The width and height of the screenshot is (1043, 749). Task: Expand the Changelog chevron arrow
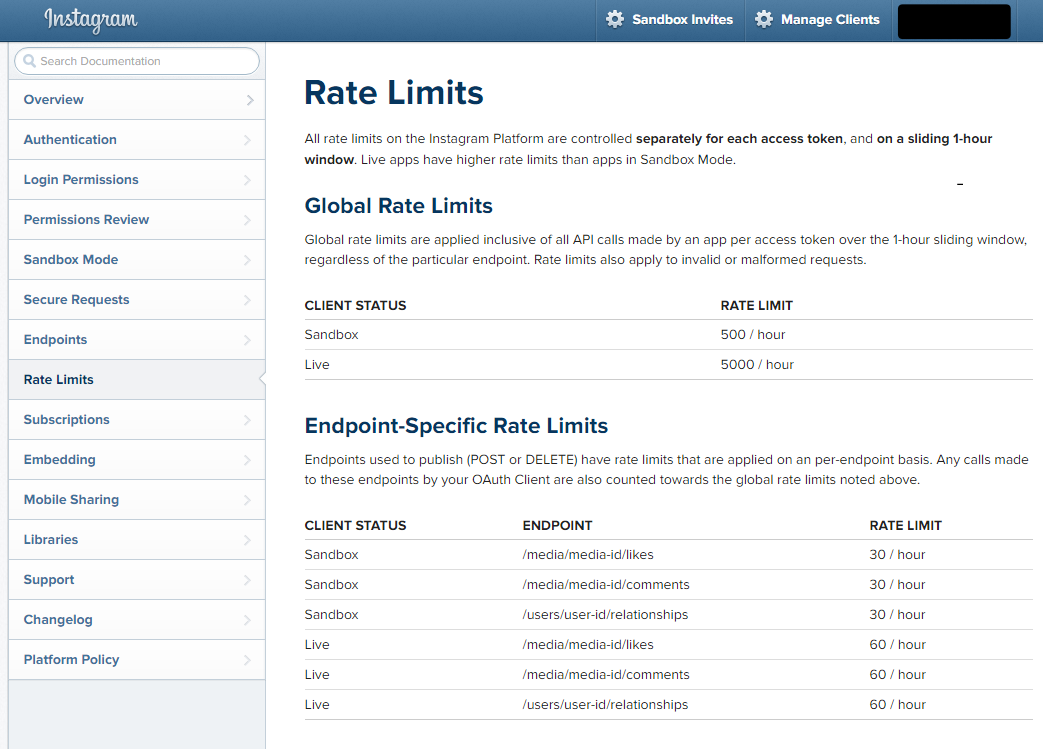tap(247, 620)
